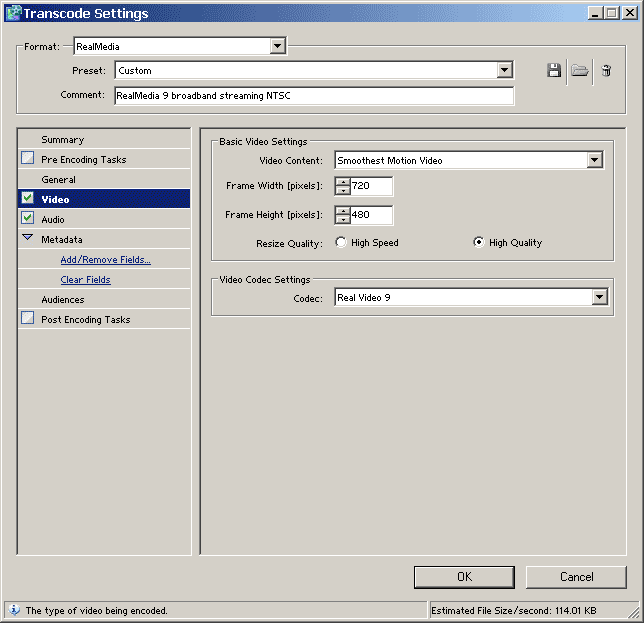This screenshot has height=623, width=644.
Task: Click the Clear Fields link
Action: [85, 280]
